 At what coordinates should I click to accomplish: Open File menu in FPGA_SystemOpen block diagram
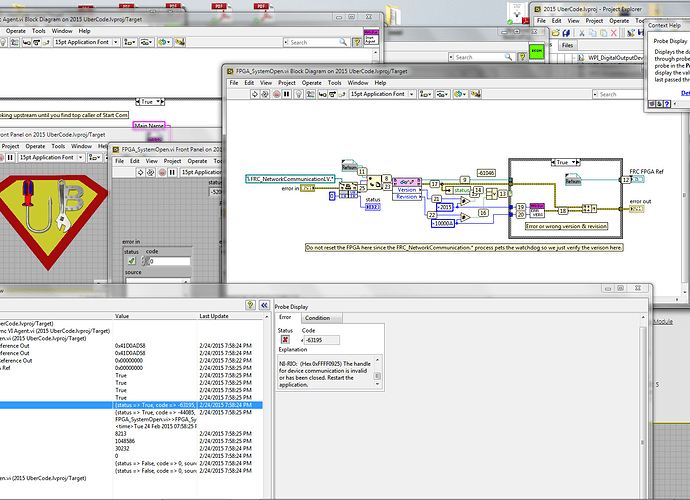tap(234, 83)
